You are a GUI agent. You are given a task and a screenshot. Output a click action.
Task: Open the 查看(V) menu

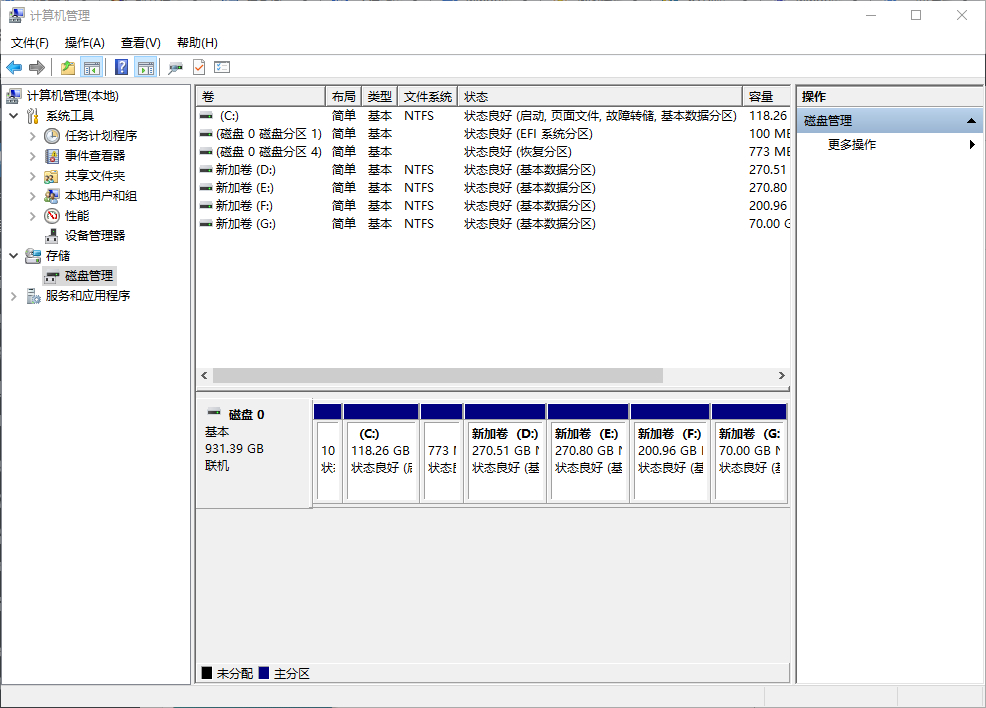(x=140, y=43)
